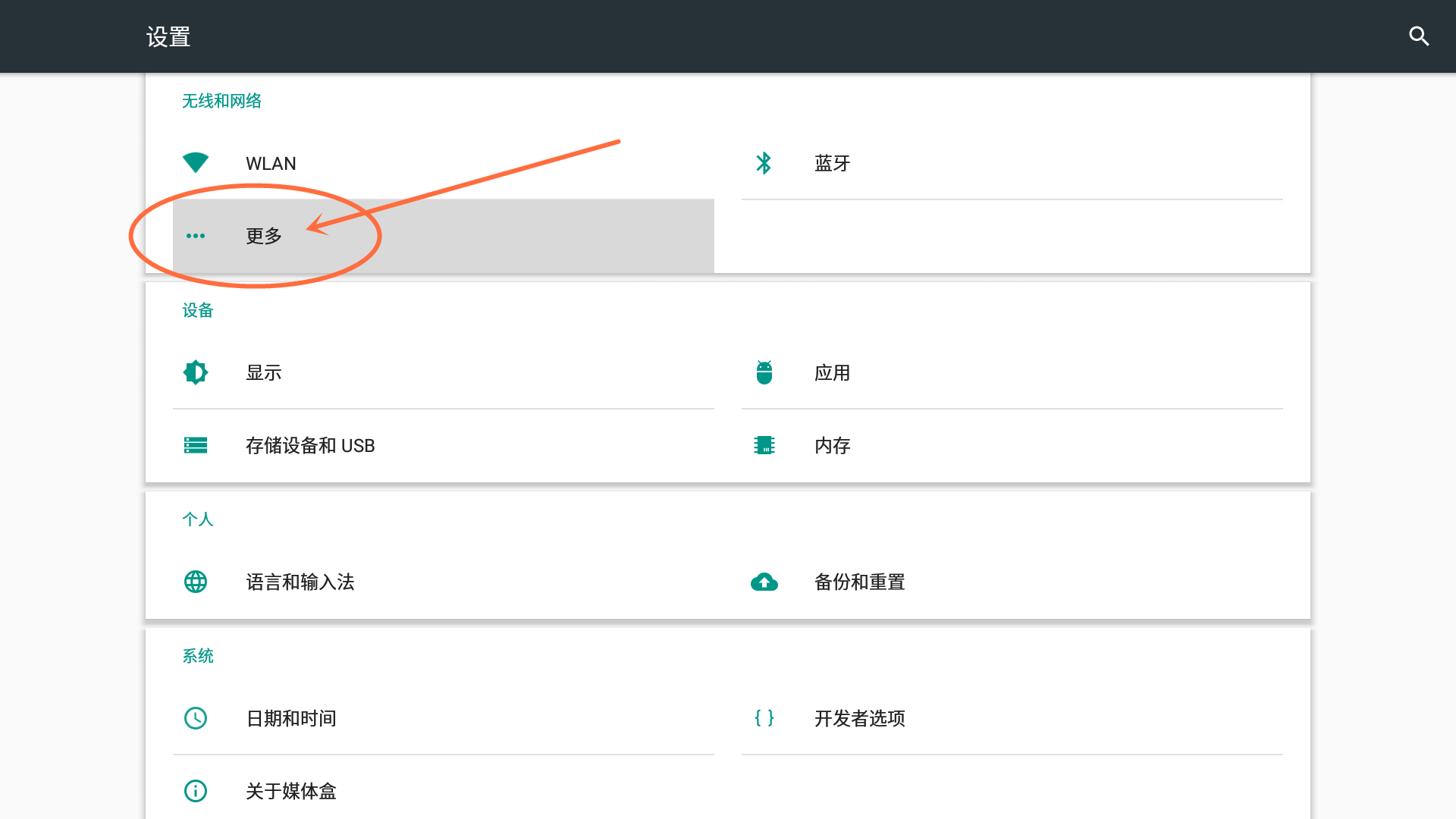Click the 系统 section header
The image size is (1456, 819).
(198, 656)
